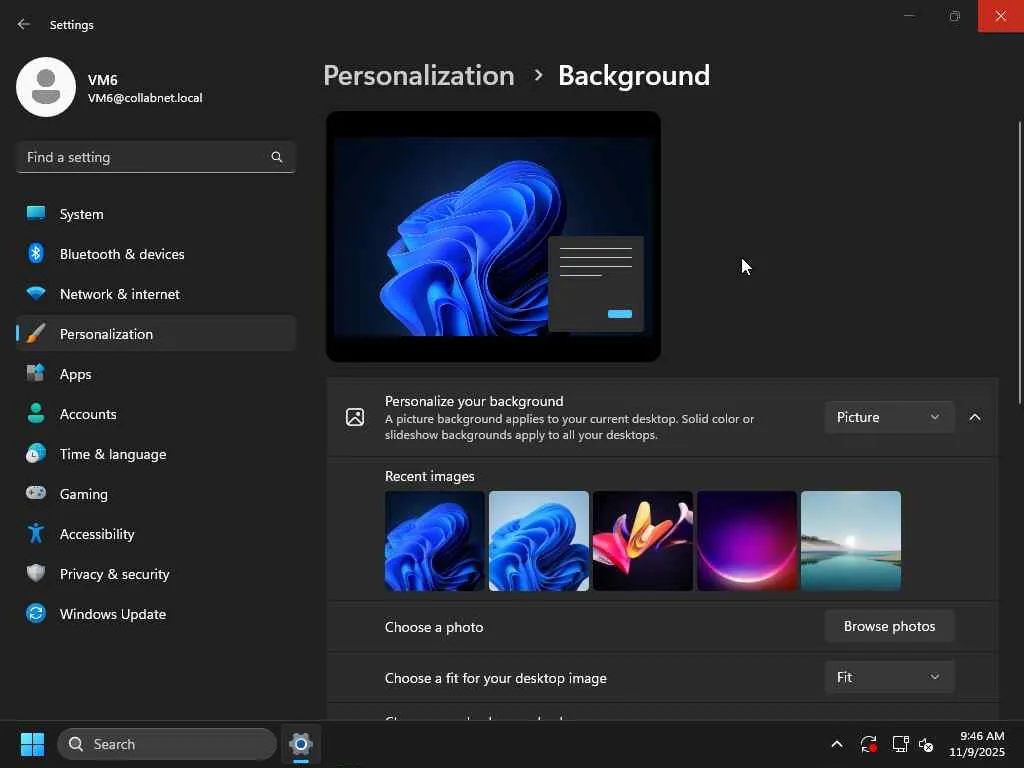Click the Bluetooth icon in sidebar
This screenshot has width=1024, height=768.
pyautogui.click(x=36, y=253)
